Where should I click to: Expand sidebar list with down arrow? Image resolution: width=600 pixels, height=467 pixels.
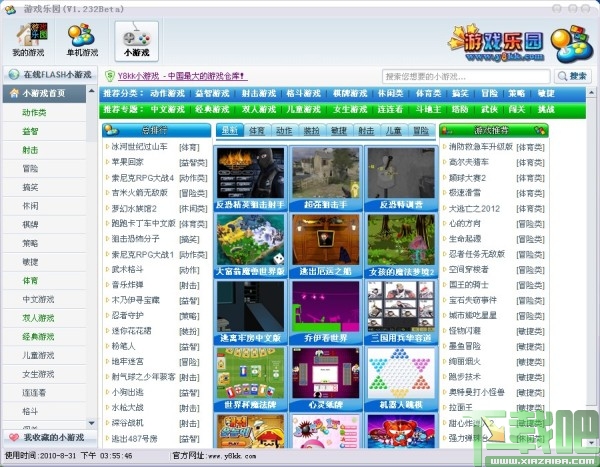[91, 423]
